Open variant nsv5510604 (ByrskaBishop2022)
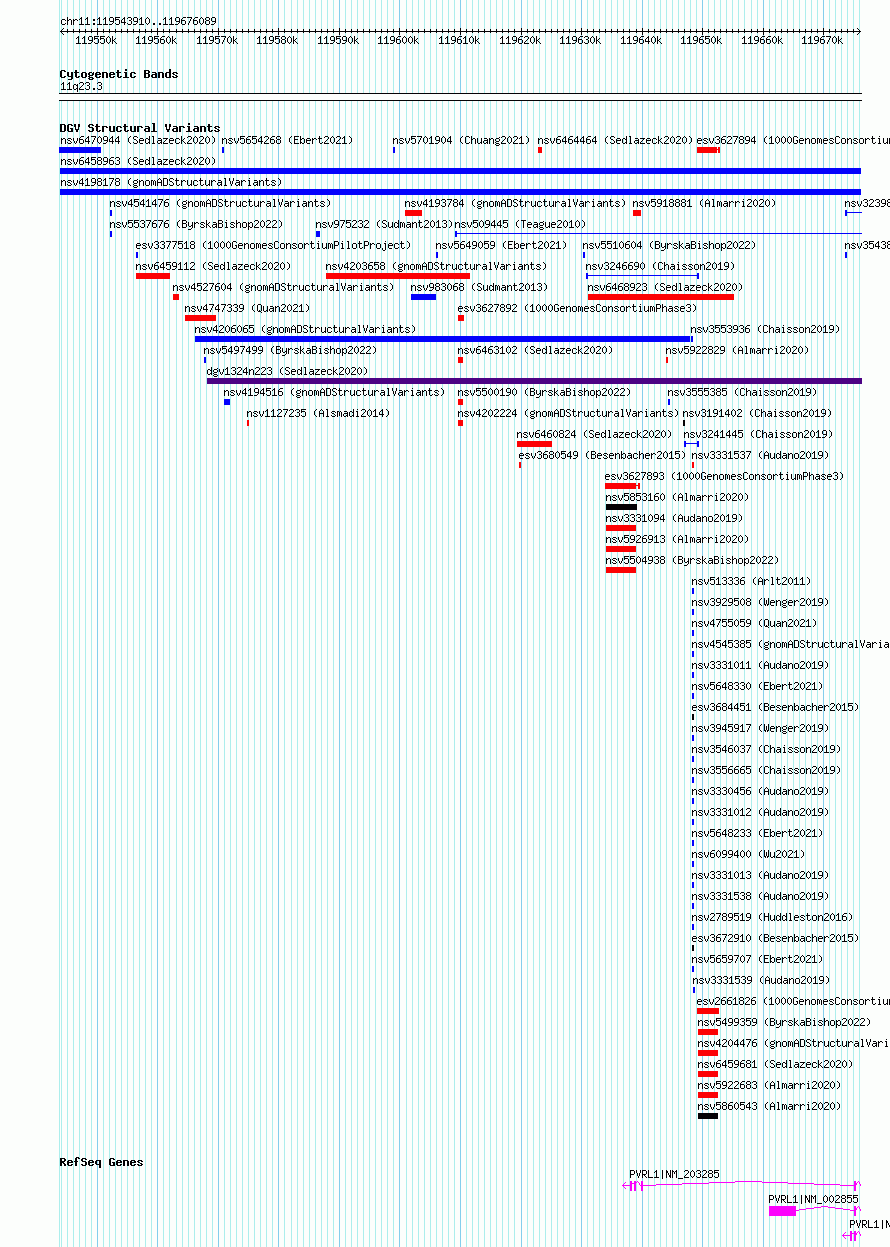This screenshot has height=1247, width=890. point(670,245)
